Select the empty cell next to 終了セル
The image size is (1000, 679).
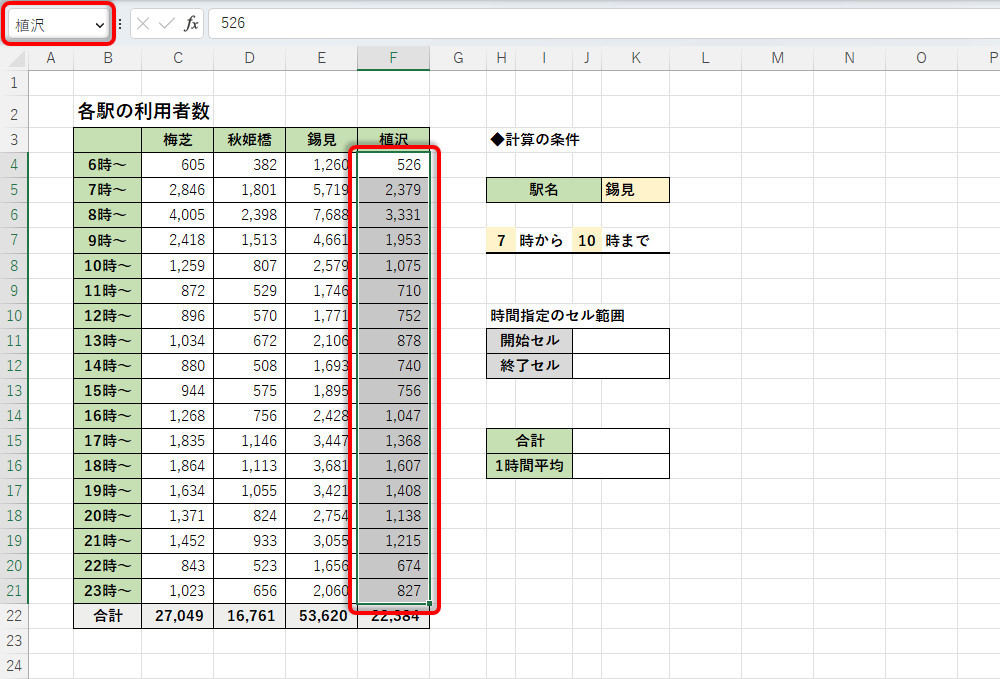[x=620, y=366]
